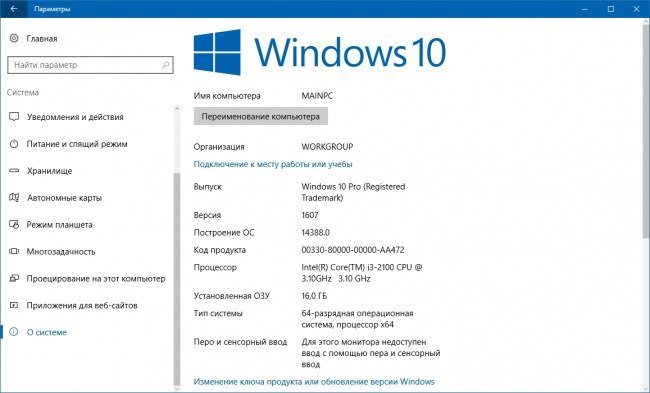The image size is (650, 393).
Task: Click the sidebar vertical scrollbar thumb
Action: (x=177, y=279)
